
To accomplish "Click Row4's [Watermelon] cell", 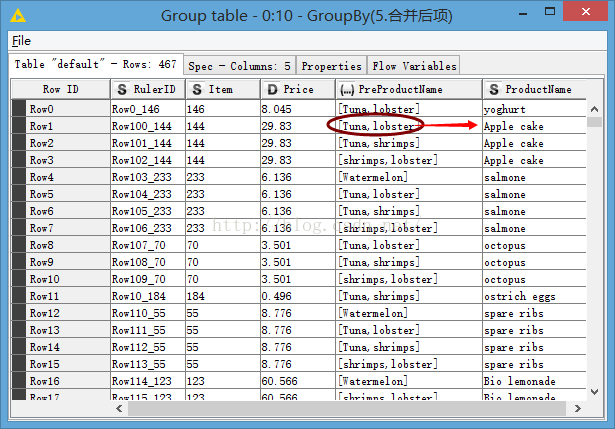I will pos(409,177).
